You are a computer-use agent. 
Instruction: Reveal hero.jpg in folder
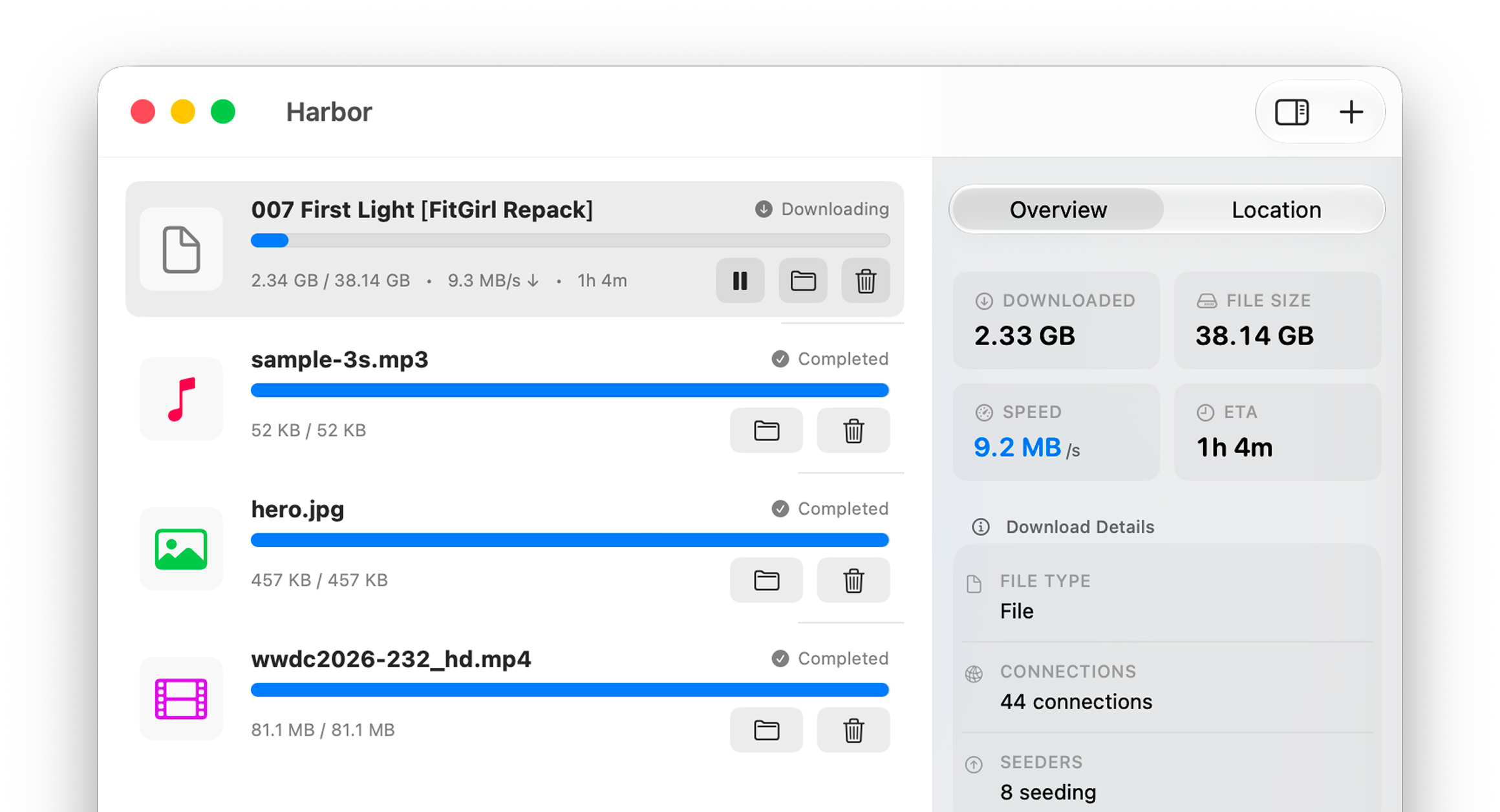[766, 581]
